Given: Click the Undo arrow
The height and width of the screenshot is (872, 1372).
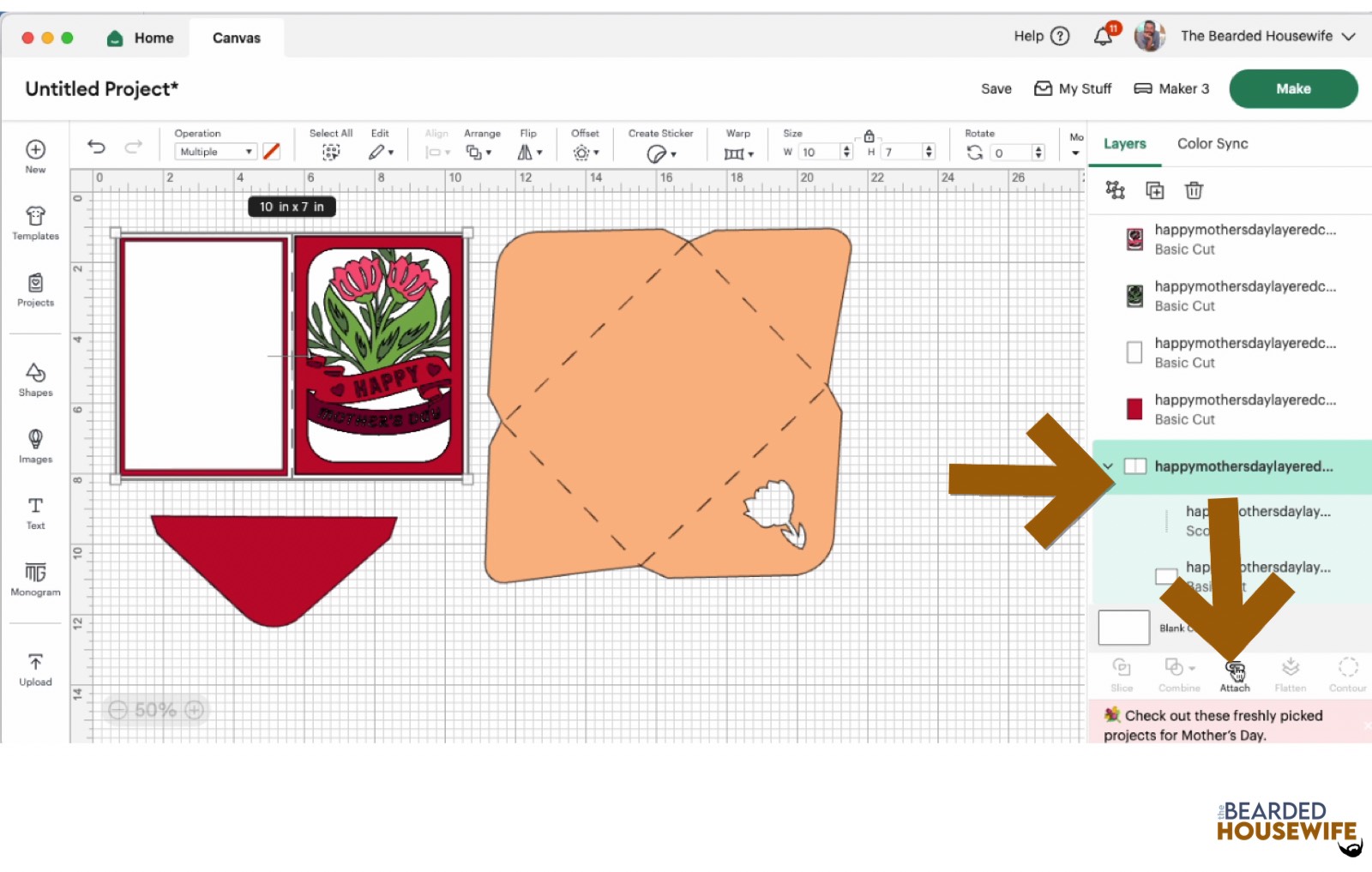Looking at the screenshot, I should coord(97,147).
